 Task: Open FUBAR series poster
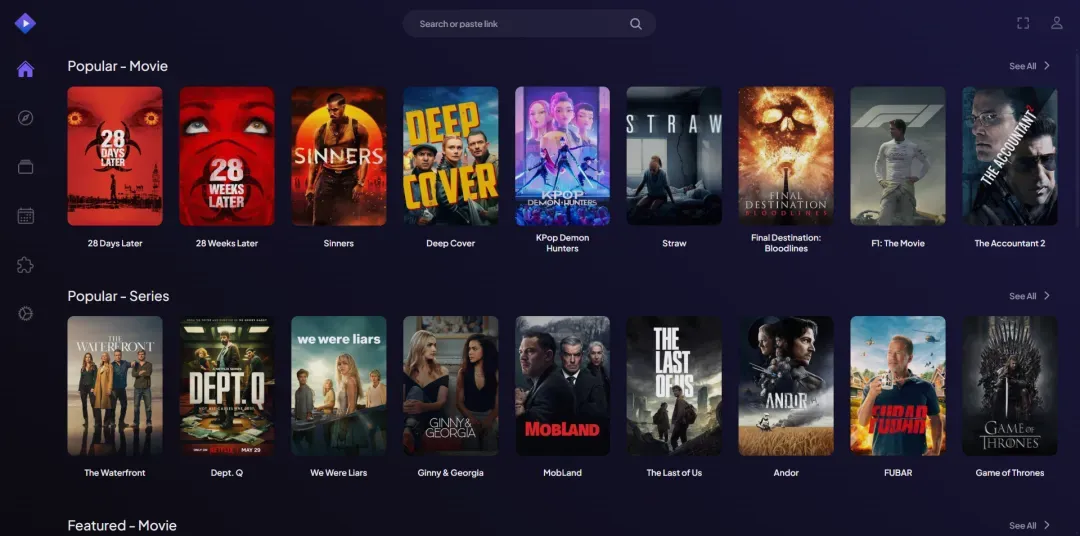coord(898,386)
